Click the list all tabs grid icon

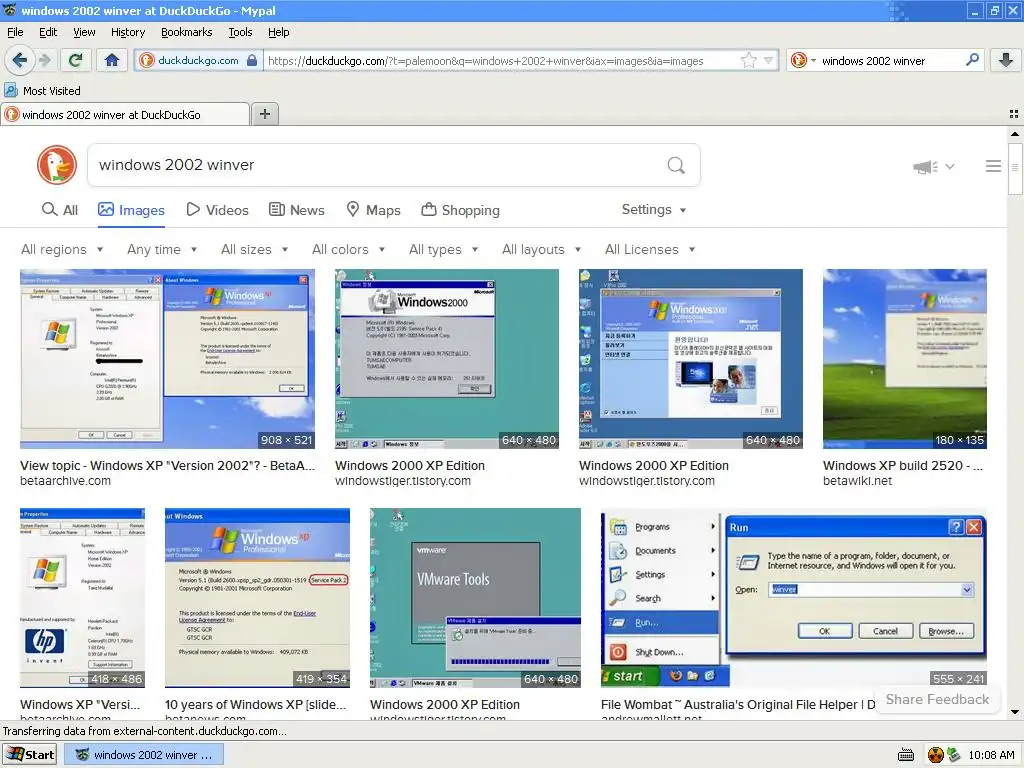click(1014, 114)
